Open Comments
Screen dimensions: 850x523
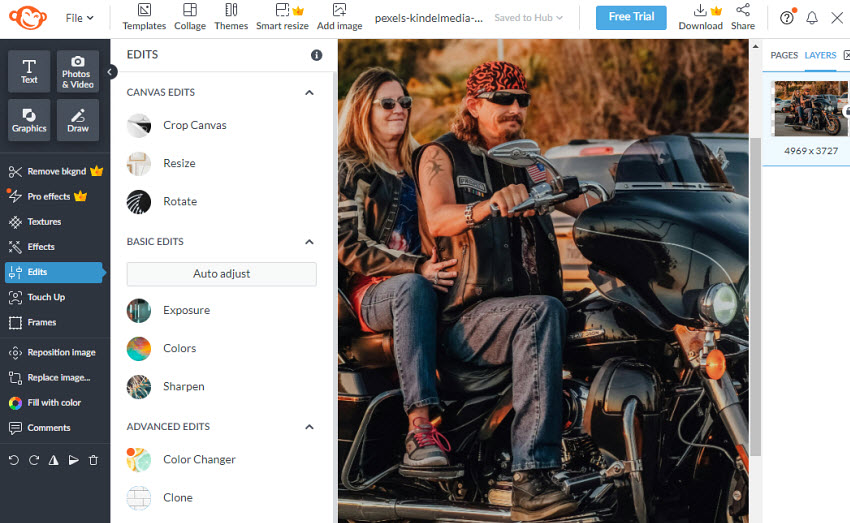[x=40, y=428]
